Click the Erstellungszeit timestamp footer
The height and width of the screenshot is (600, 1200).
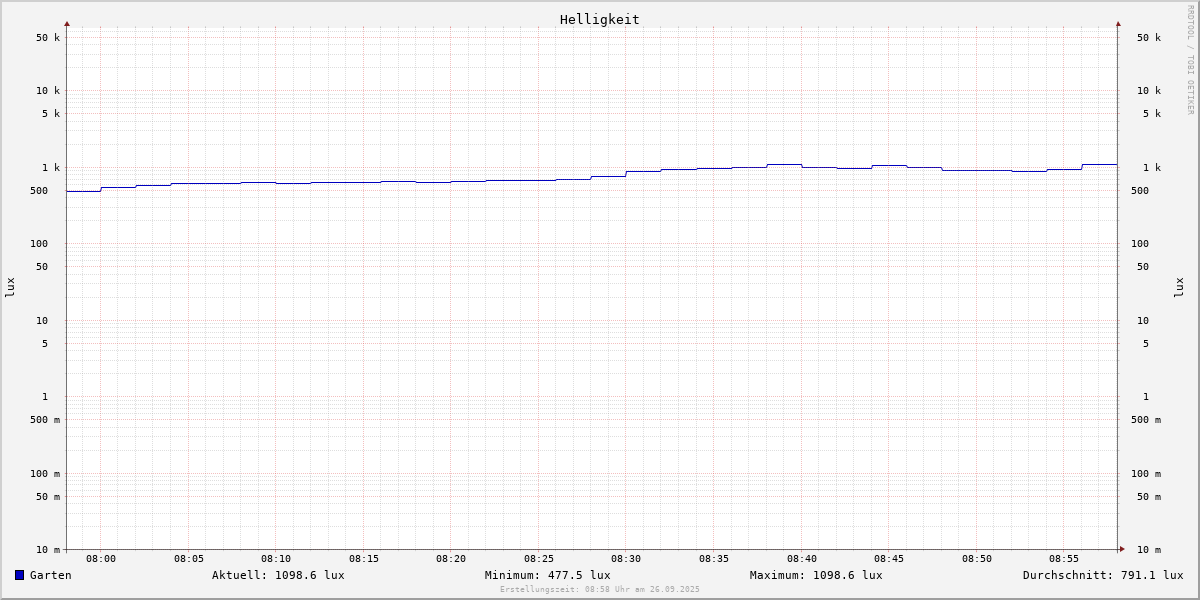coord(600,590)
